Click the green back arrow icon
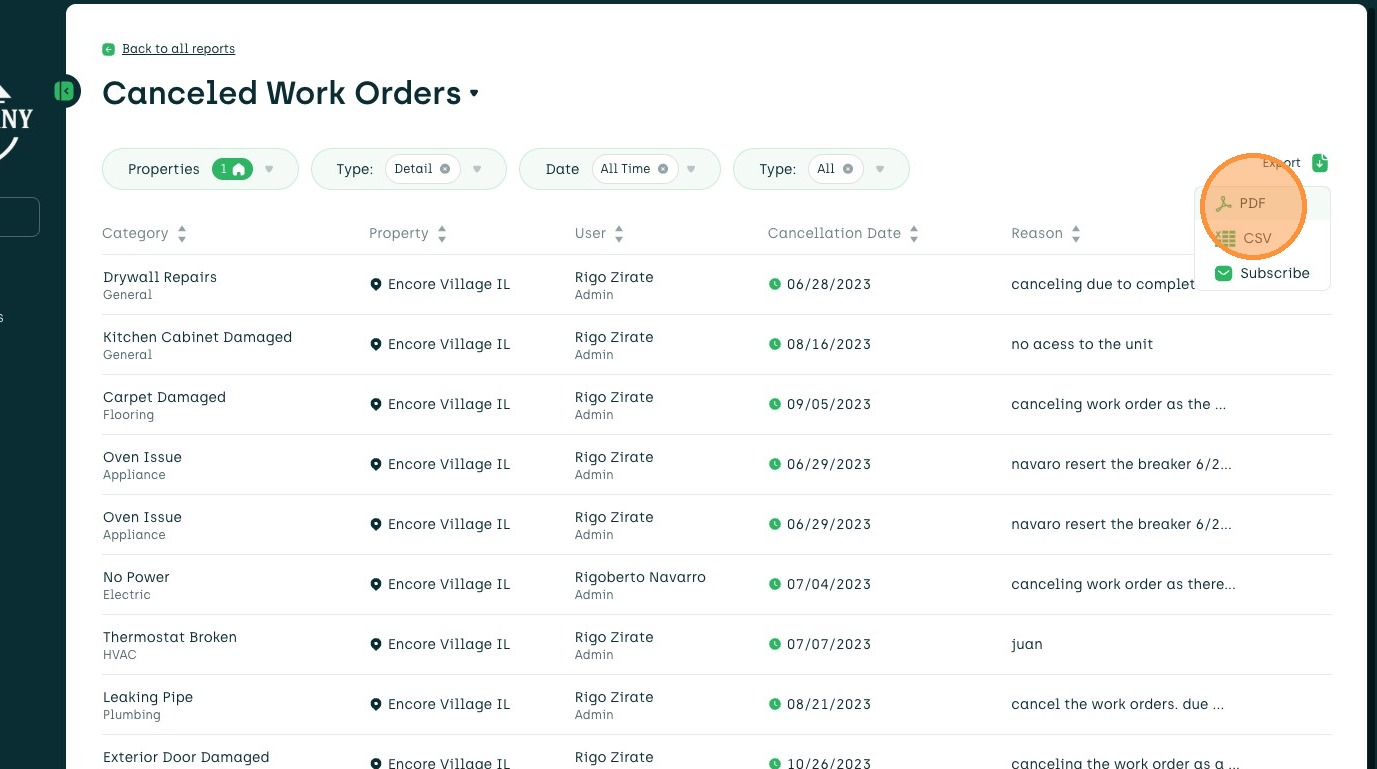The width and height of the screenshot is (1377, 769). [108, 49]
